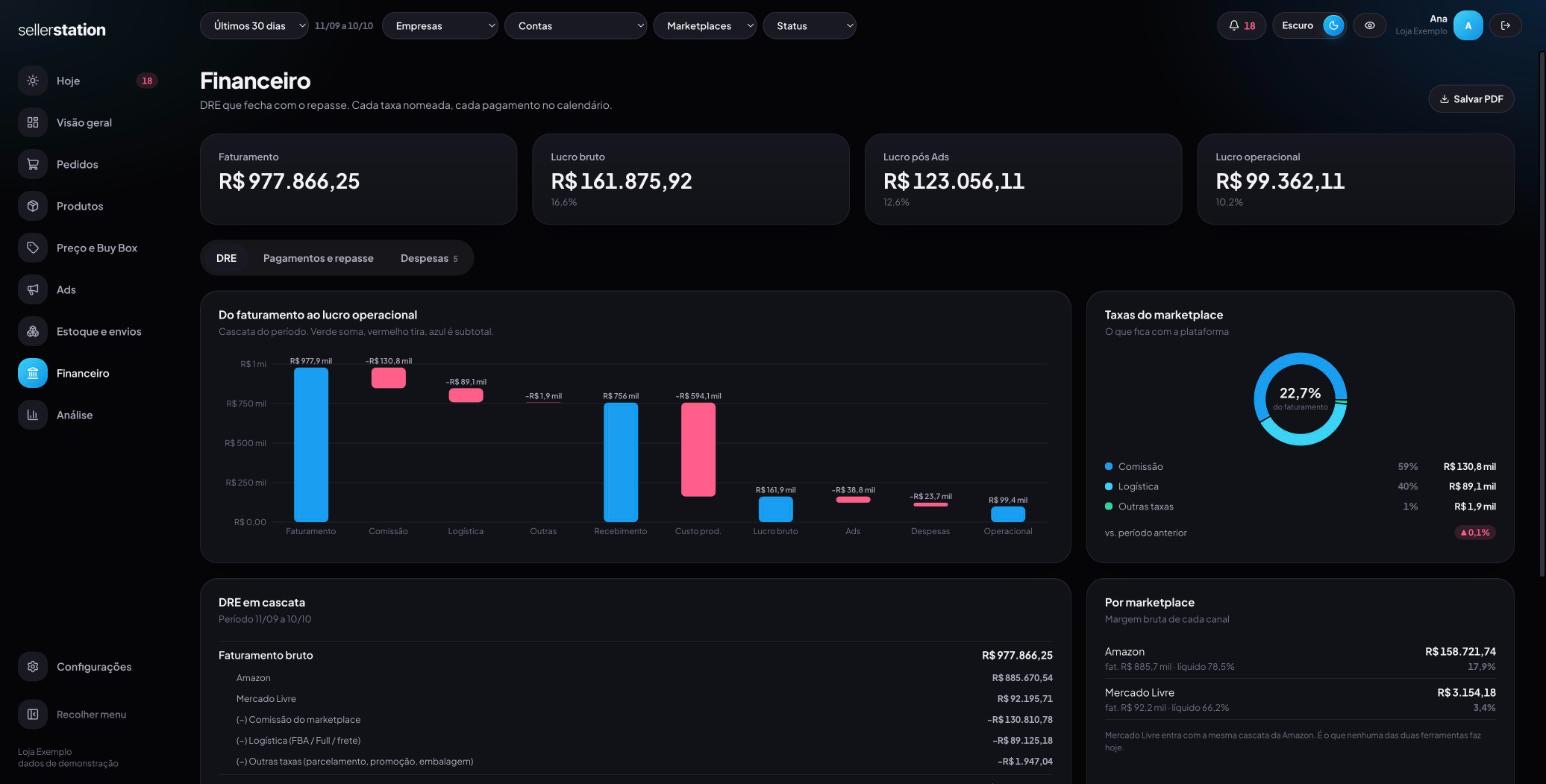Screen dimensions: 1546x784
Task: Open the Análise chart icon
Action: click(x=33, y=415)
